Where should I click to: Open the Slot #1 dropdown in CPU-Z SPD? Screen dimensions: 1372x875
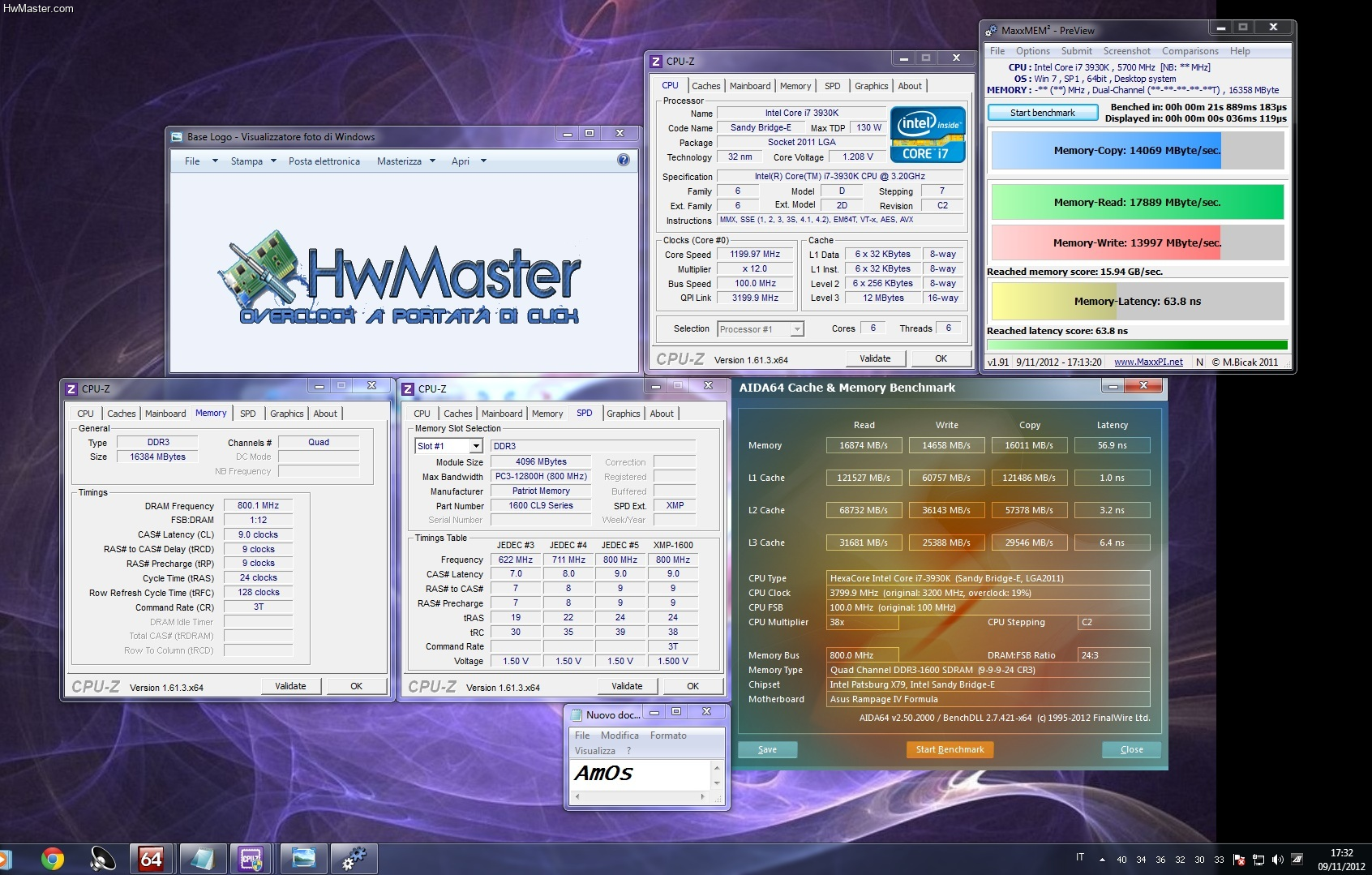click(x=476, y=446)
